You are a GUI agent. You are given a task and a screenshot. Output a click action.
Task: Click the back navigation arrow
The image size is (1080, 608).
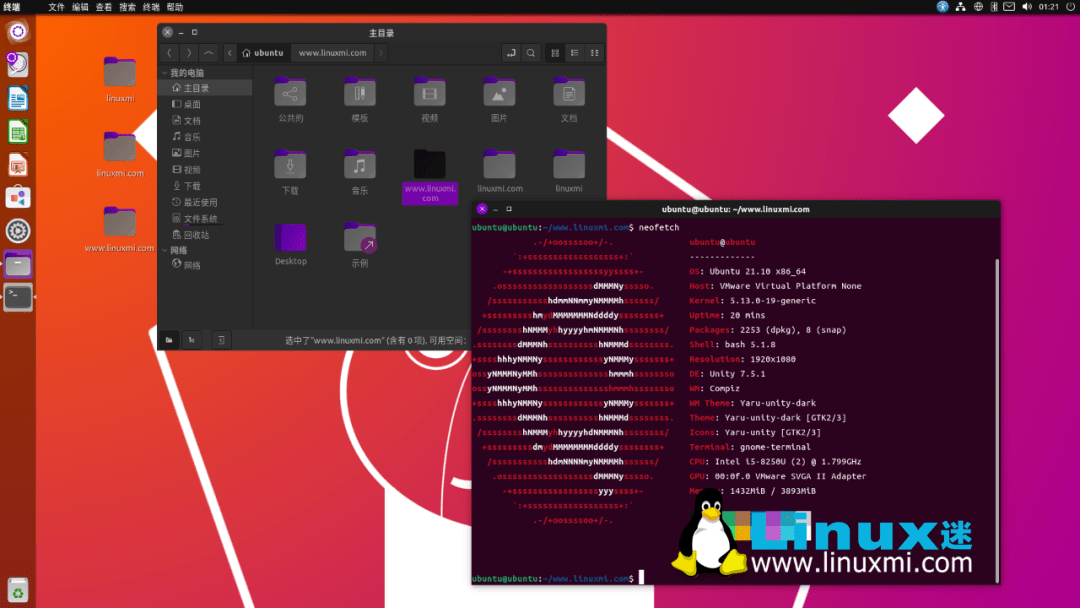(169, 53)
